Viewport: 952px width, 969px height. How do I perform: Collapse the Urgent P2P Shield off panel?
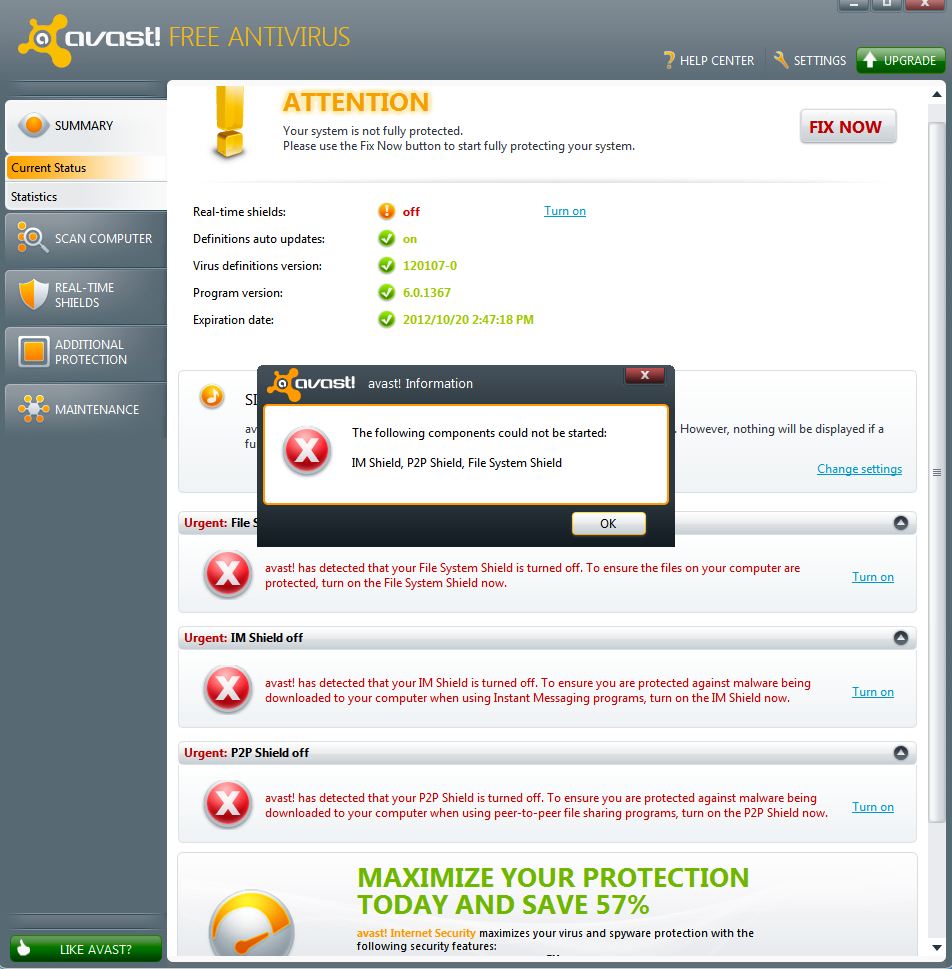click(x=901, y=753)
